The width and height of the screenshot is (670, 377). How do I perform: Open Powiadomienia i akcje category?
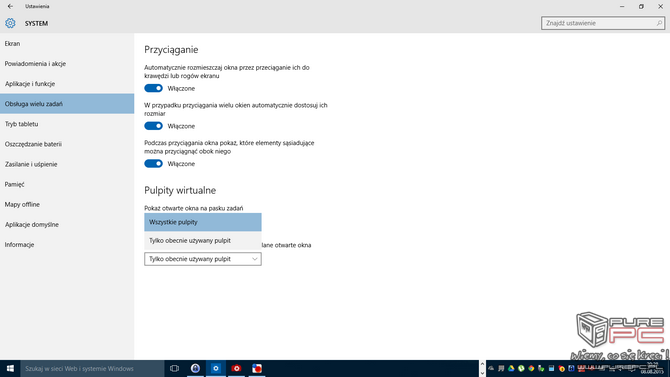point(67,64)
